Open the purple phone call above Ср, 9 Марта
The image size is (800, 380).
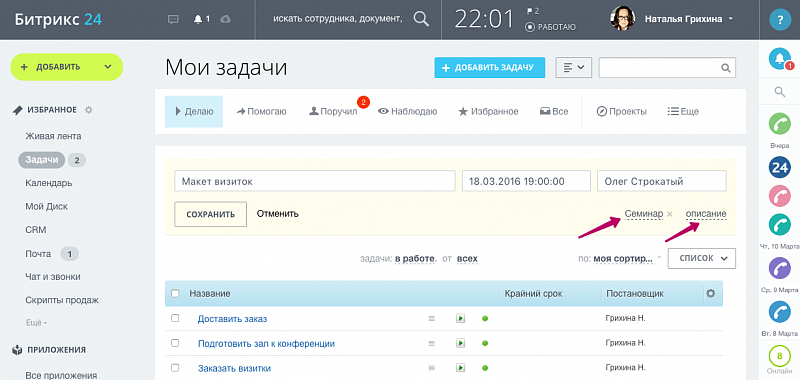coord(780,268)
